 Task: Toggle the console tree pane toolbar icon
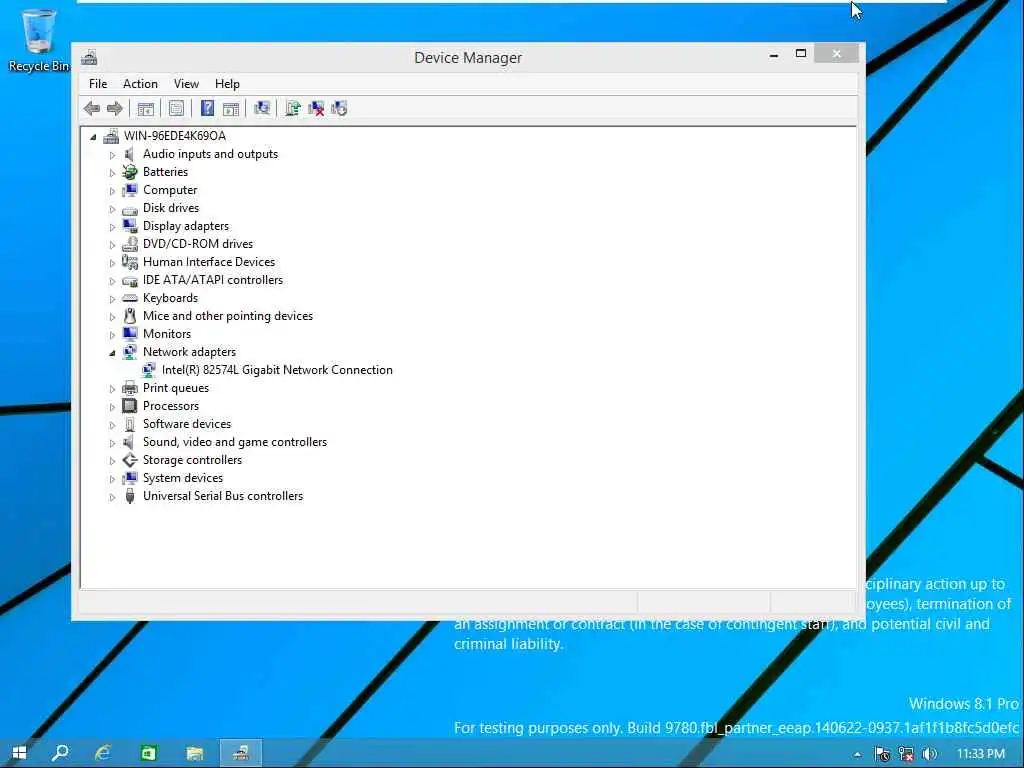click(x=146, y=108)
